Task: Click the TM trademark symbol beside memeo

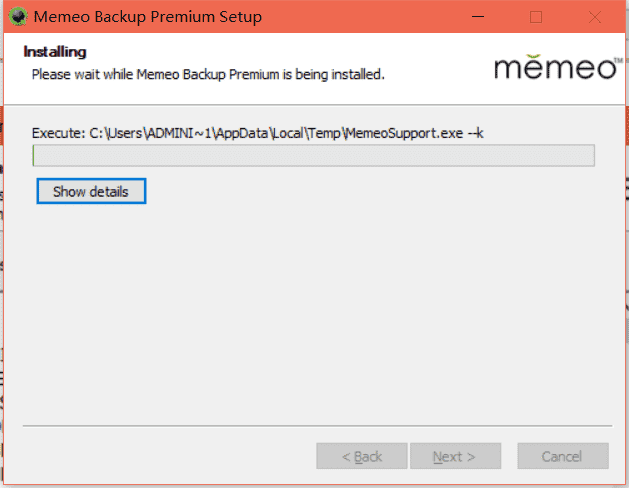Action: coord(618,61)
